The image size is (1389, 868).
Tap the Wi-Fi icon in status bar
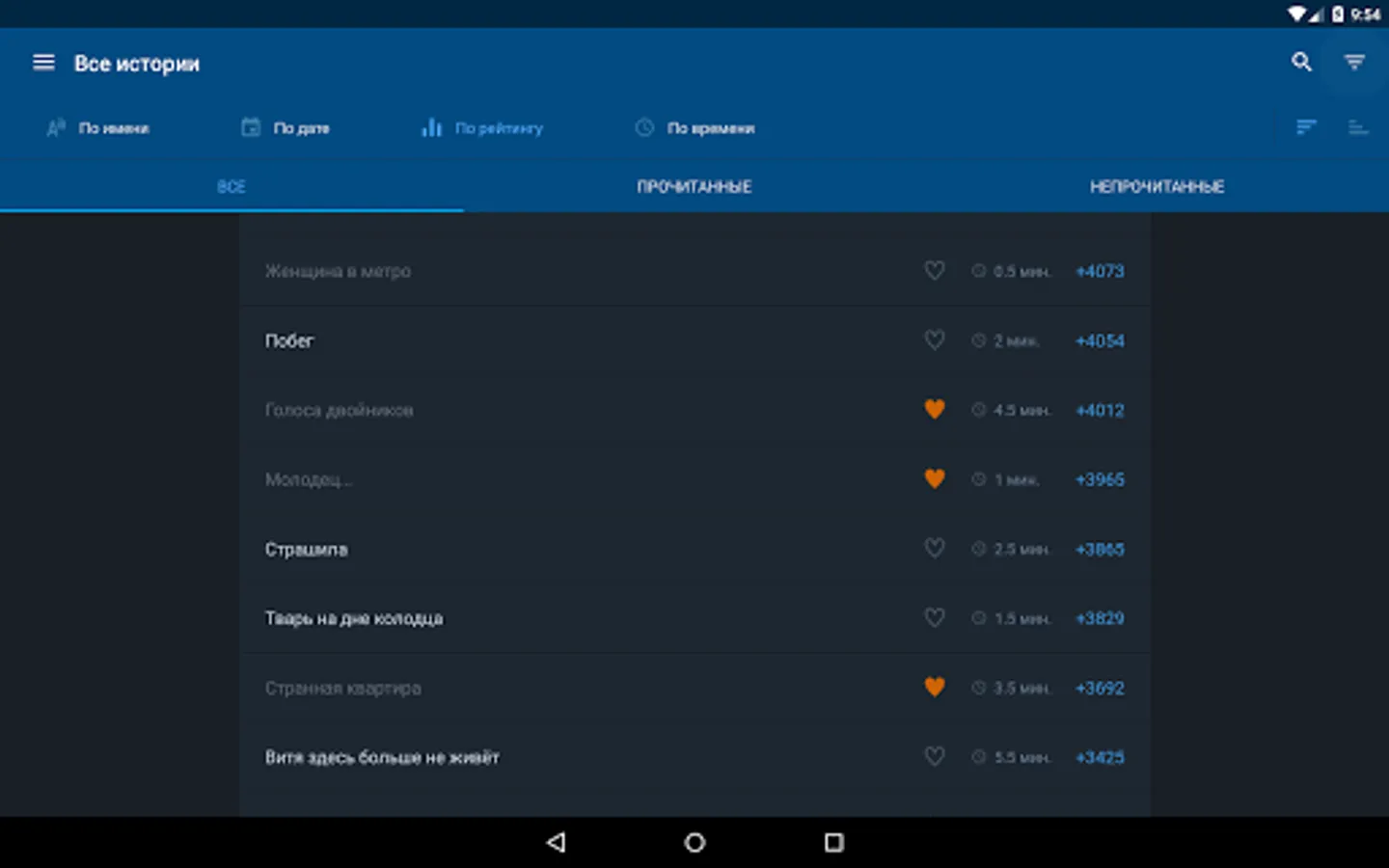click(1297, 14)
